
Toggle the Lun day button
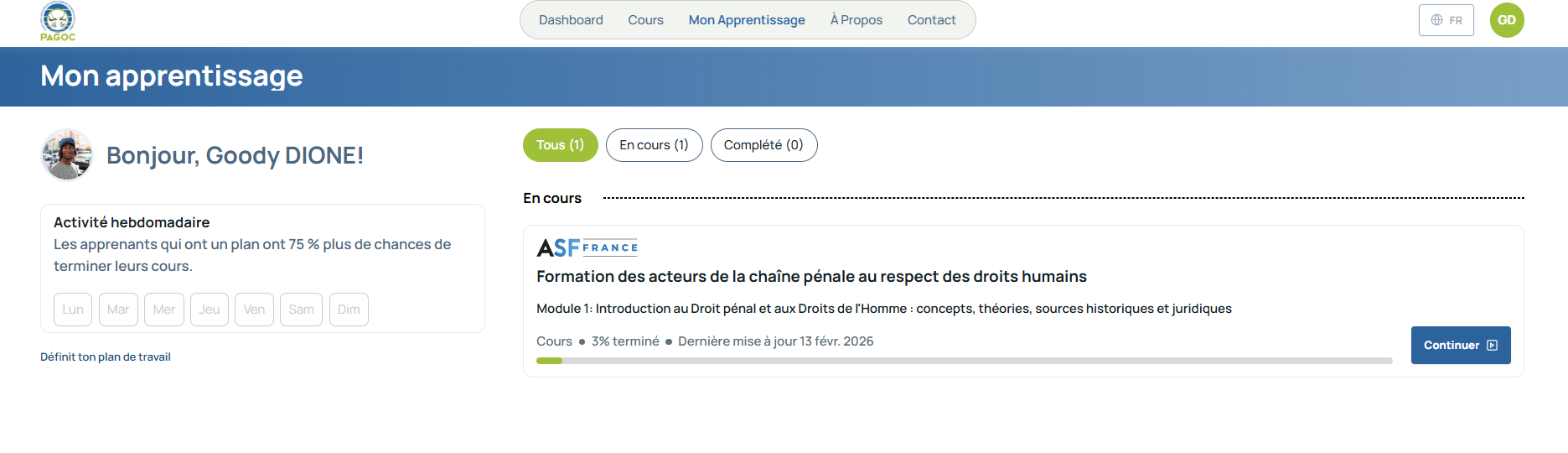pos(73,310)
